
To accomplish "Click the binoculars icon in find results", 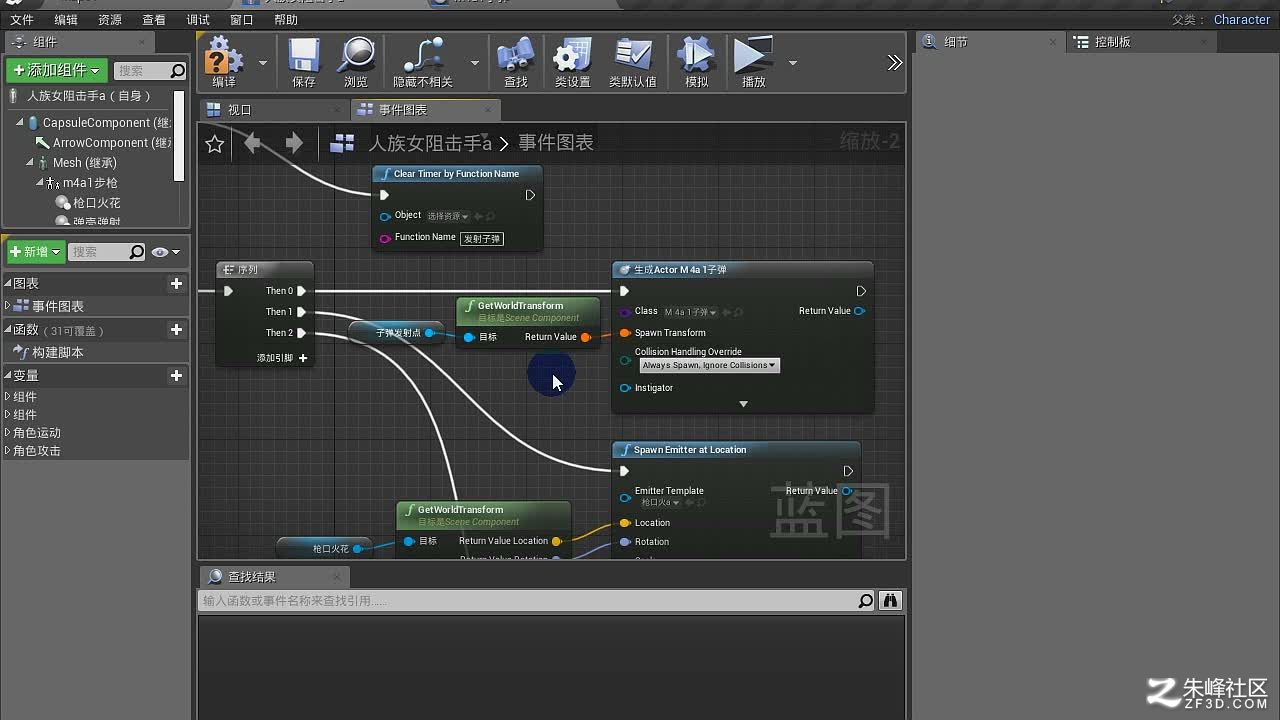I will click(x=890, y=601).
